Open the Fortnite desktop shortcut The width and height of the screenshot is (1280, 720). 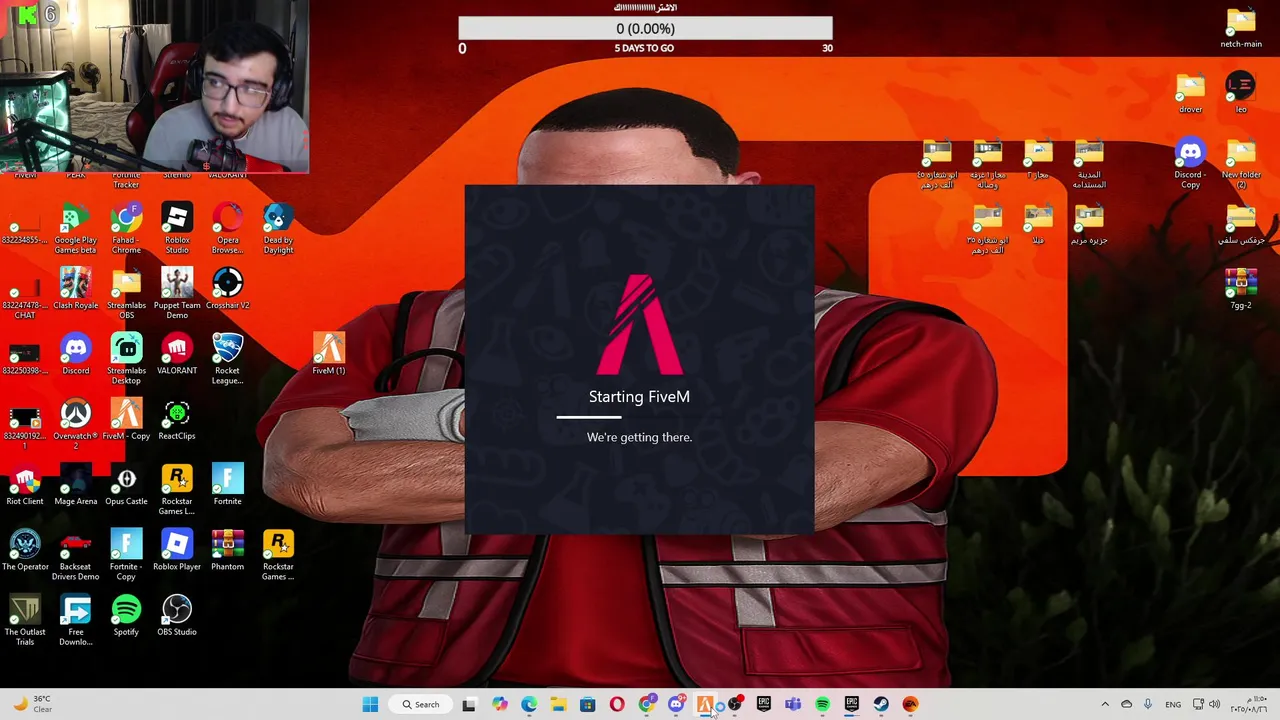coord(227,484)
